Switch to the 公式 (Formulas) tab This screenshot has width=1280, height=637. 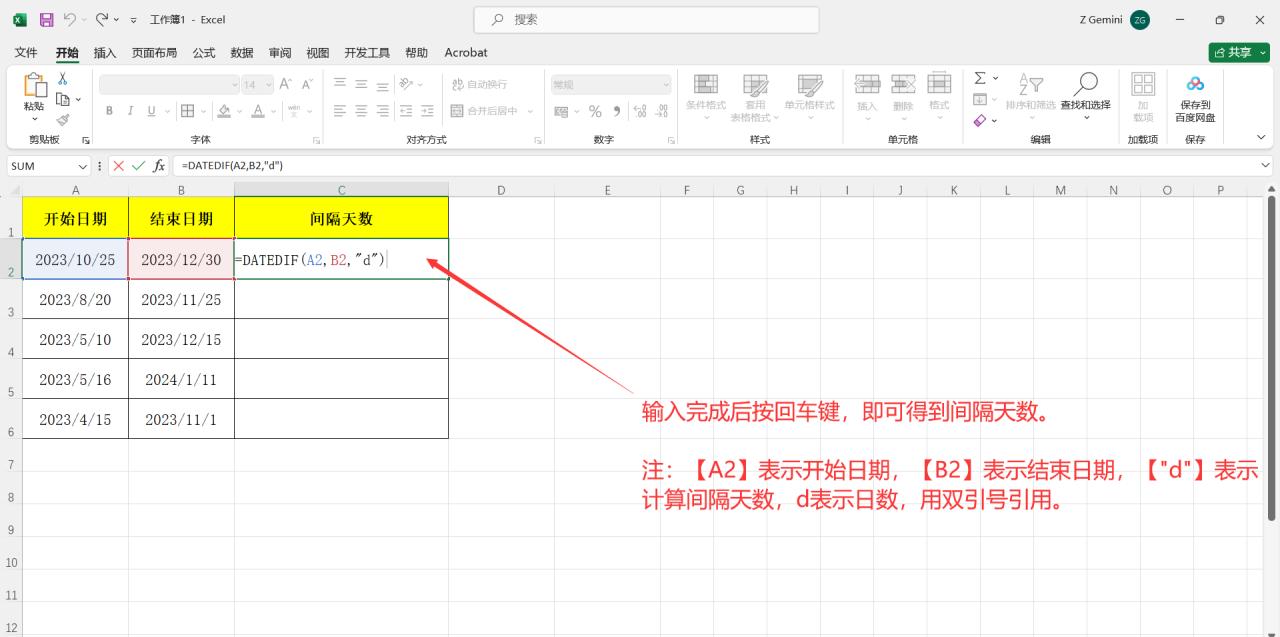204,53
